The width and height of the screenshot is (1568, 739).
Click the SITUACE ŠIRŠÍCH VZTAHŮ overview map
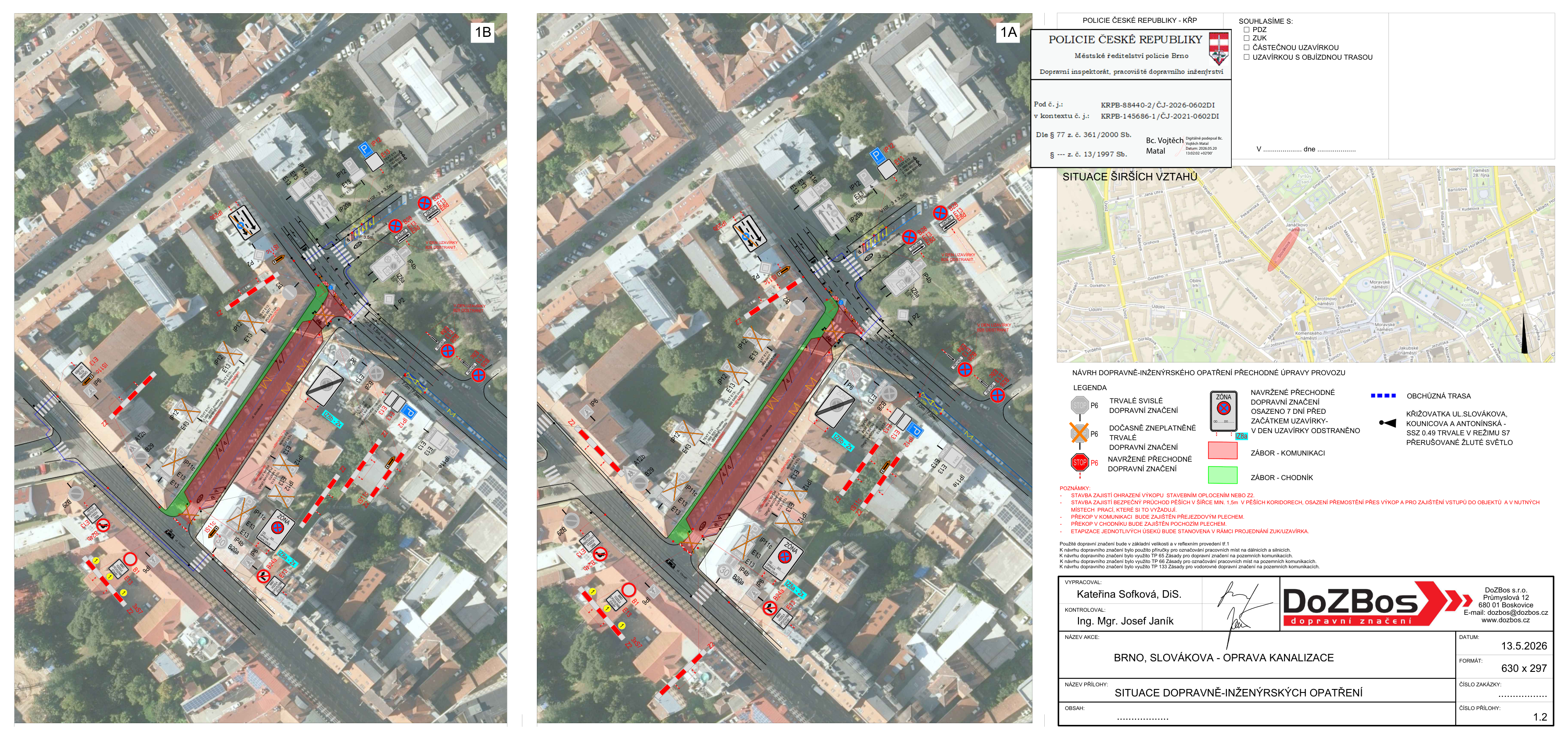point(1305,264)
